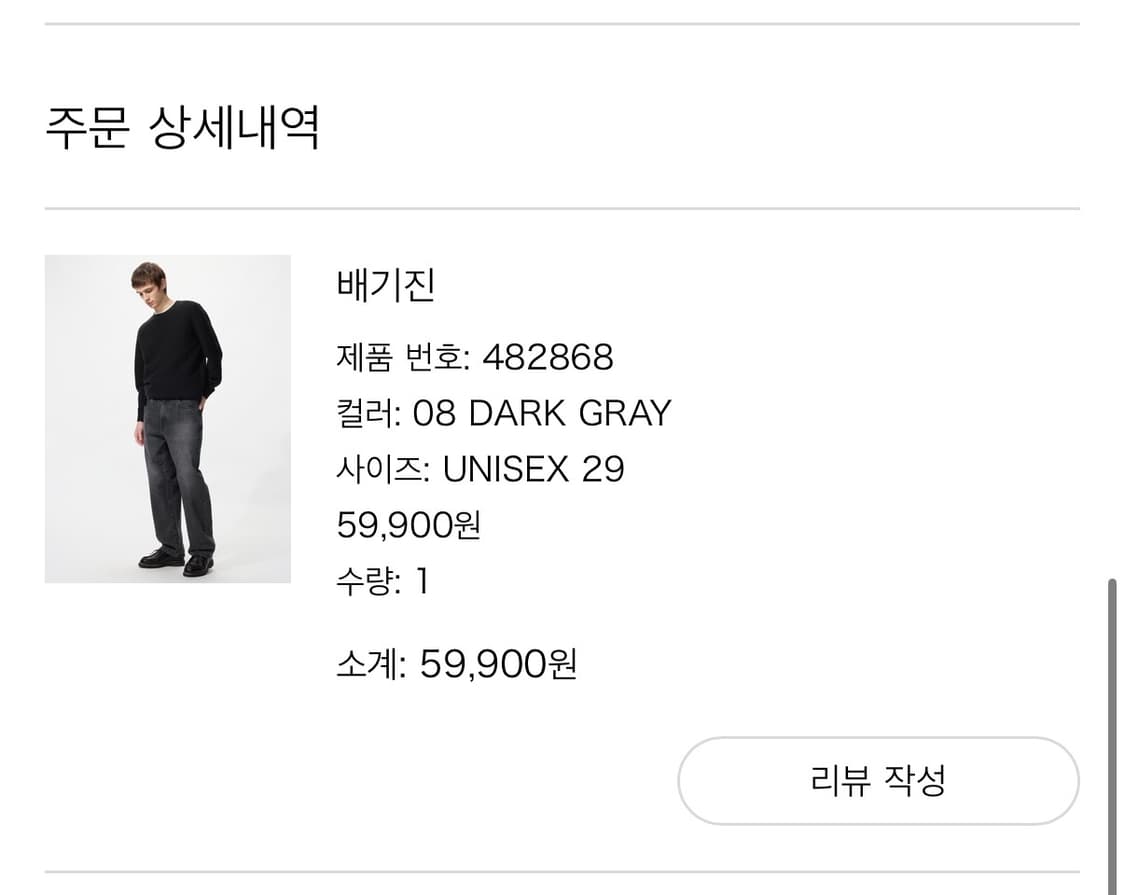Click the model photo of the jeans
The width and height of the screenshot is (1125, 895).
175,480
